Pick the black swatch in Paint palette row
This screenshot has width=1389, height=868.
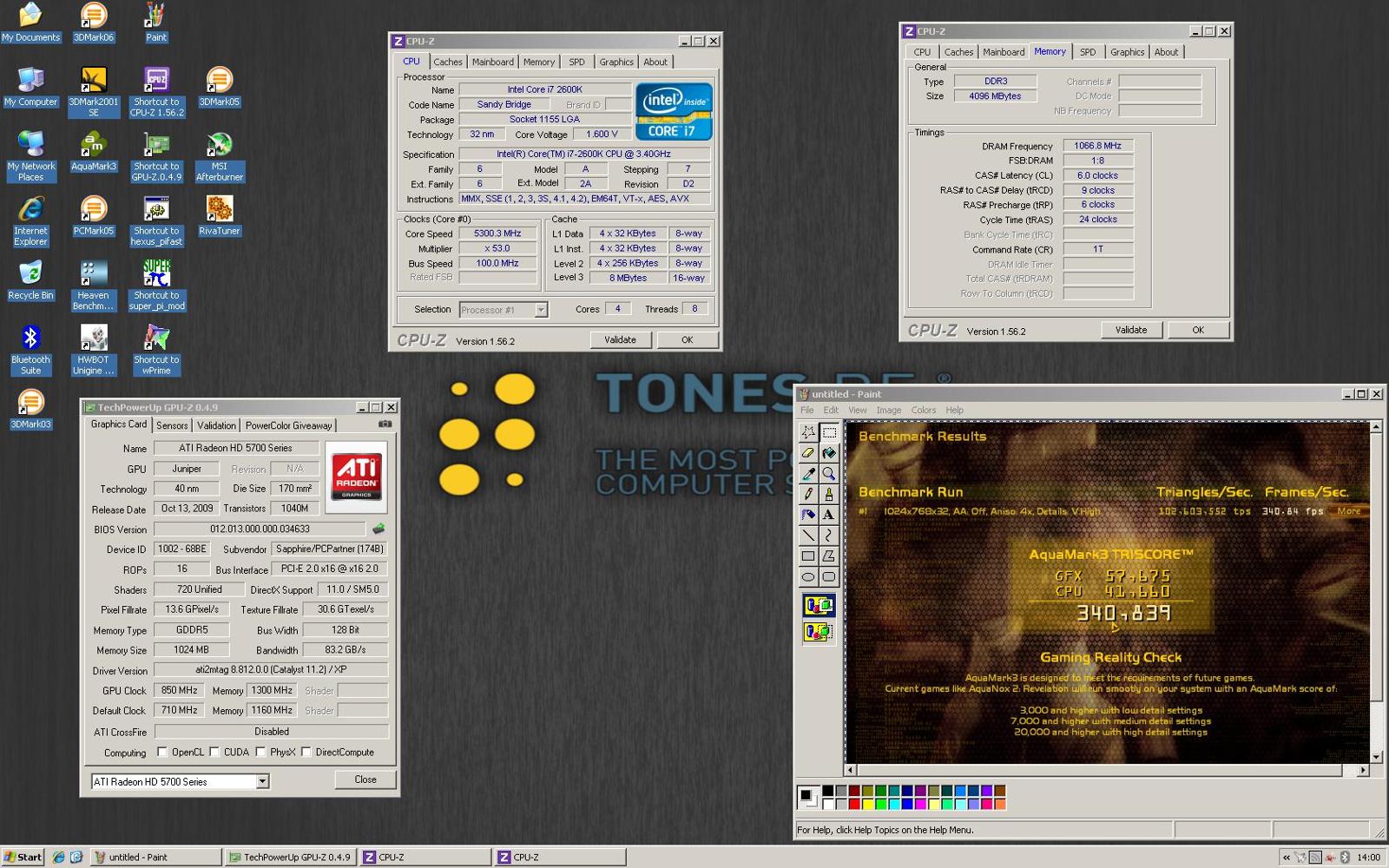click(827, 791)
